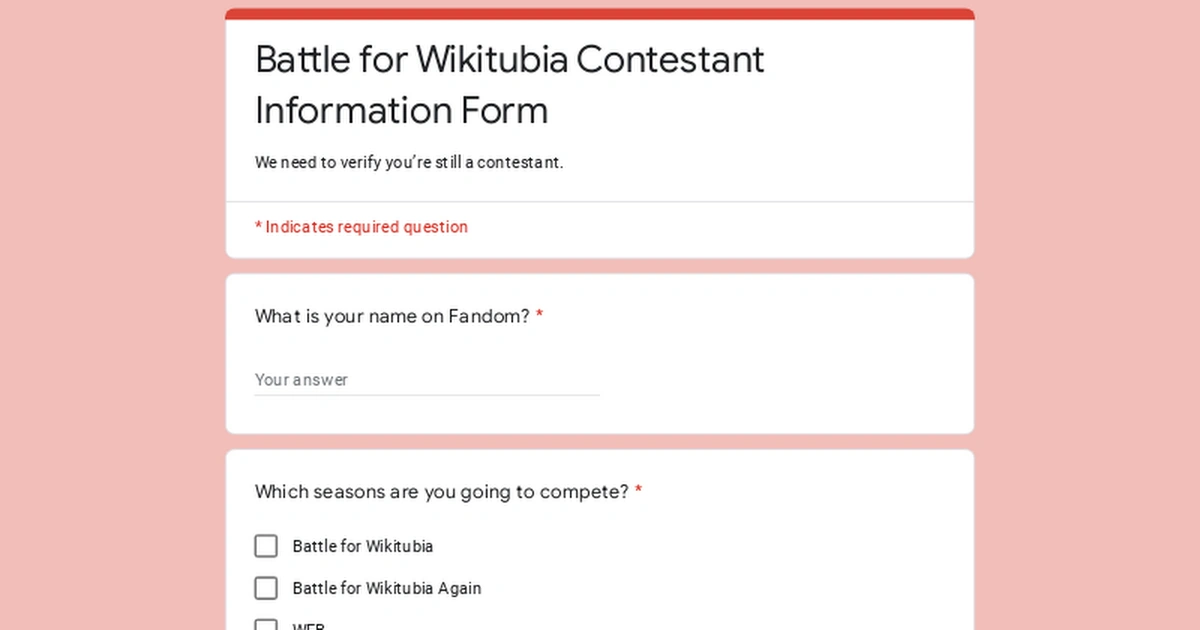Screen dimensions: 1200x630
Task: Check the Battle for Wikitubia Again checkbox
Action: pyautogui.click(x=265, y=588)
